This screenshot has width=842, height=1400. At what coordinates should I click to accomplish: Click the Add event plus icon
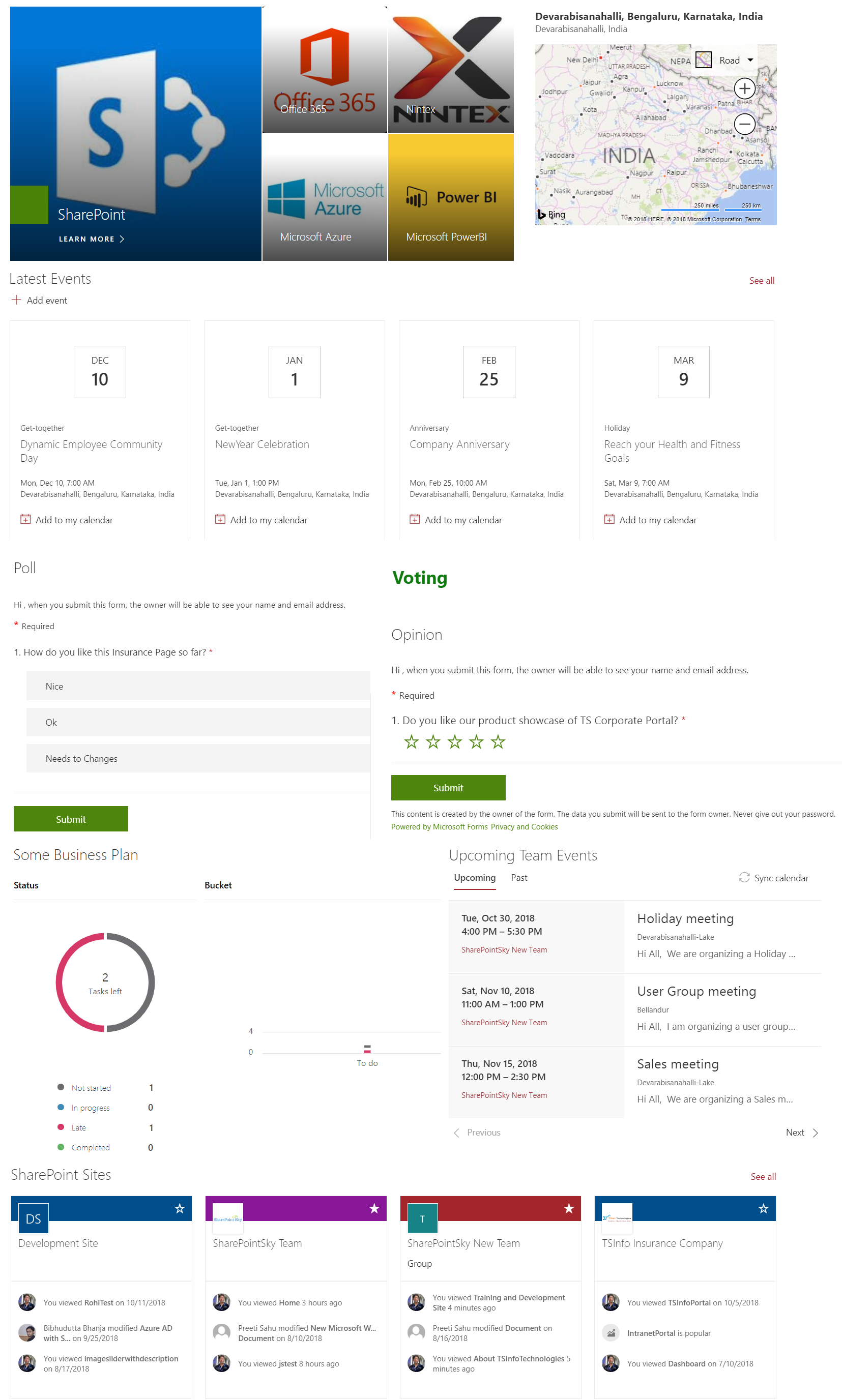point(16,300)
